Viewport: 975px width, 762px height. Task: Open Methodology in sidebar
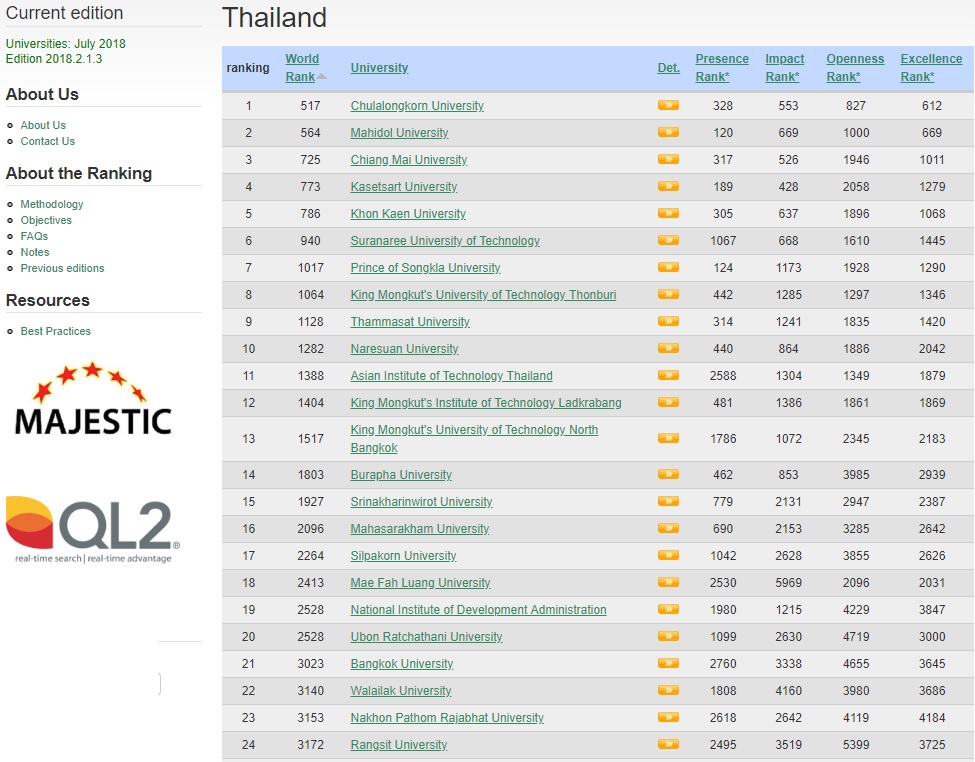[x=52, y=204]
